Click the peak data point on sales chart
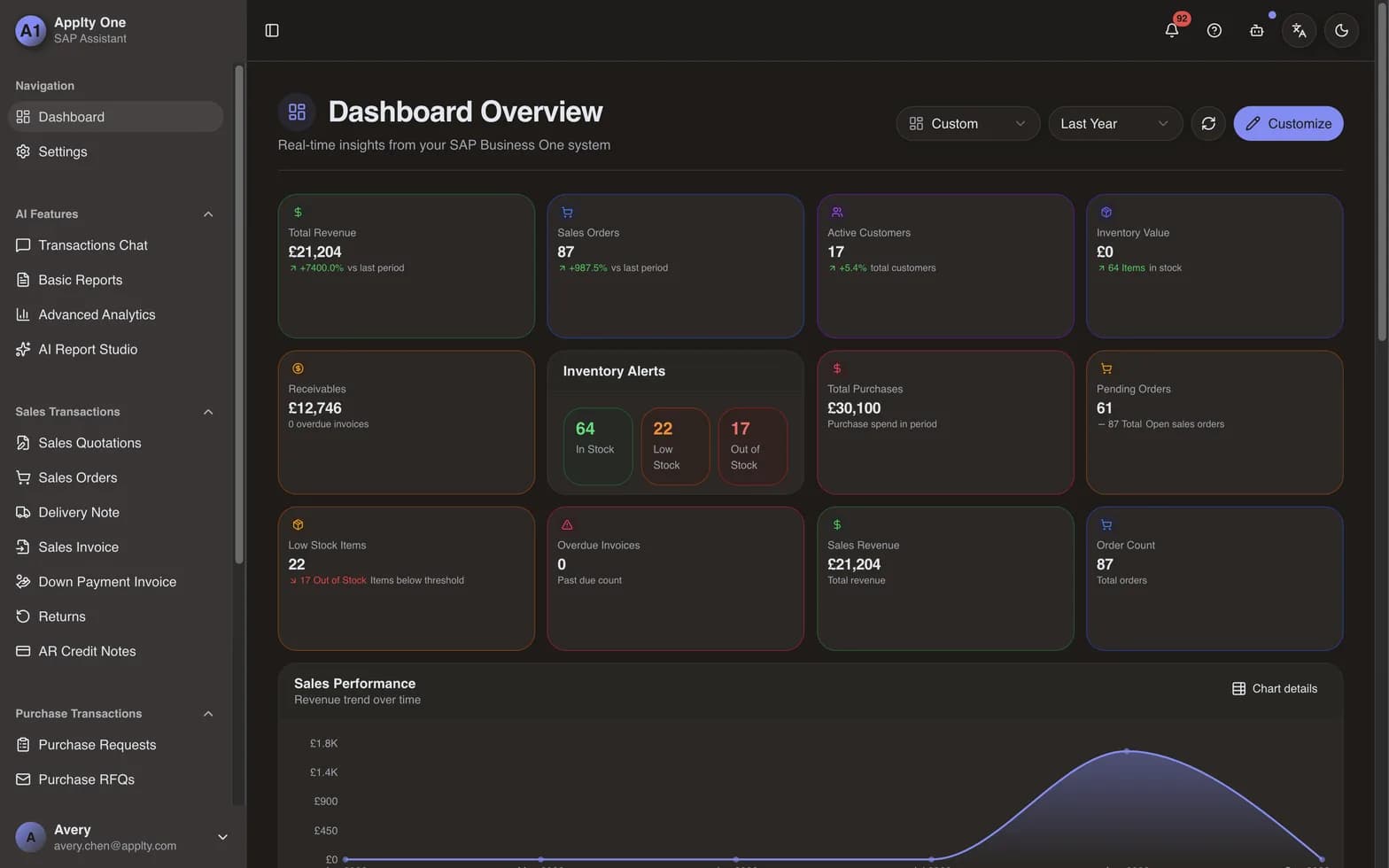 1127,751
